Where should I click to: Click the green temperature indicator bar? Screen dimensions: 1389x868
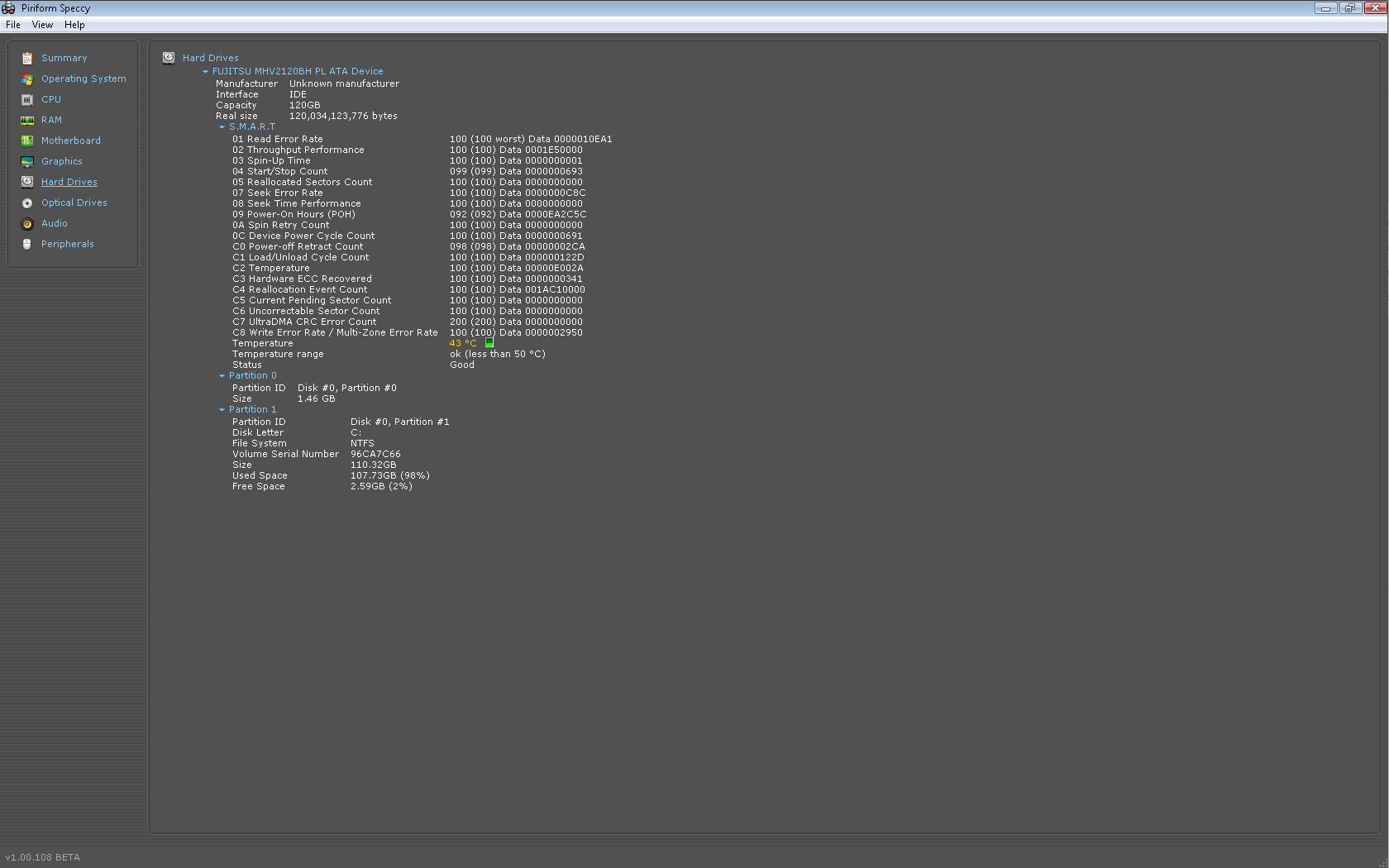489,342
